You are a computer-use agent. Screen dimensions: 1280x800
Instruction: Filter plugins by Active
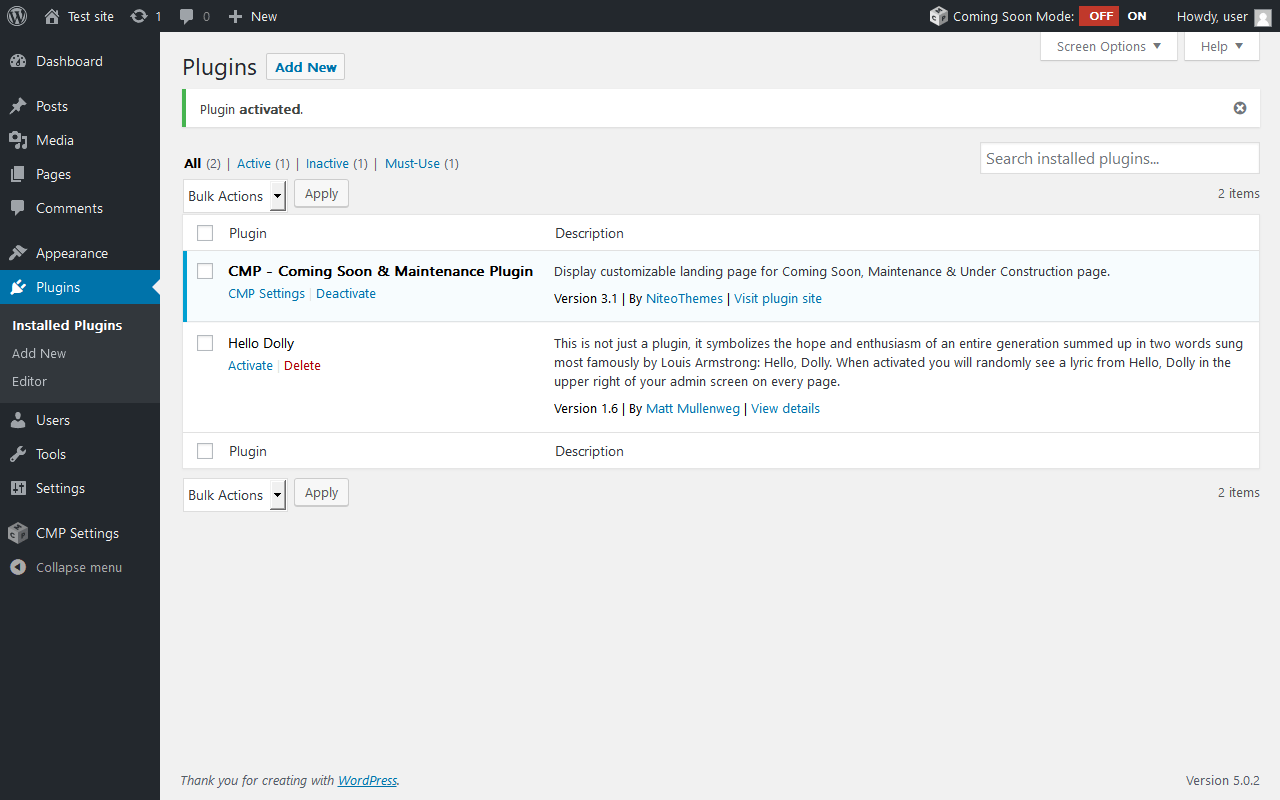[x=254, y=163]
